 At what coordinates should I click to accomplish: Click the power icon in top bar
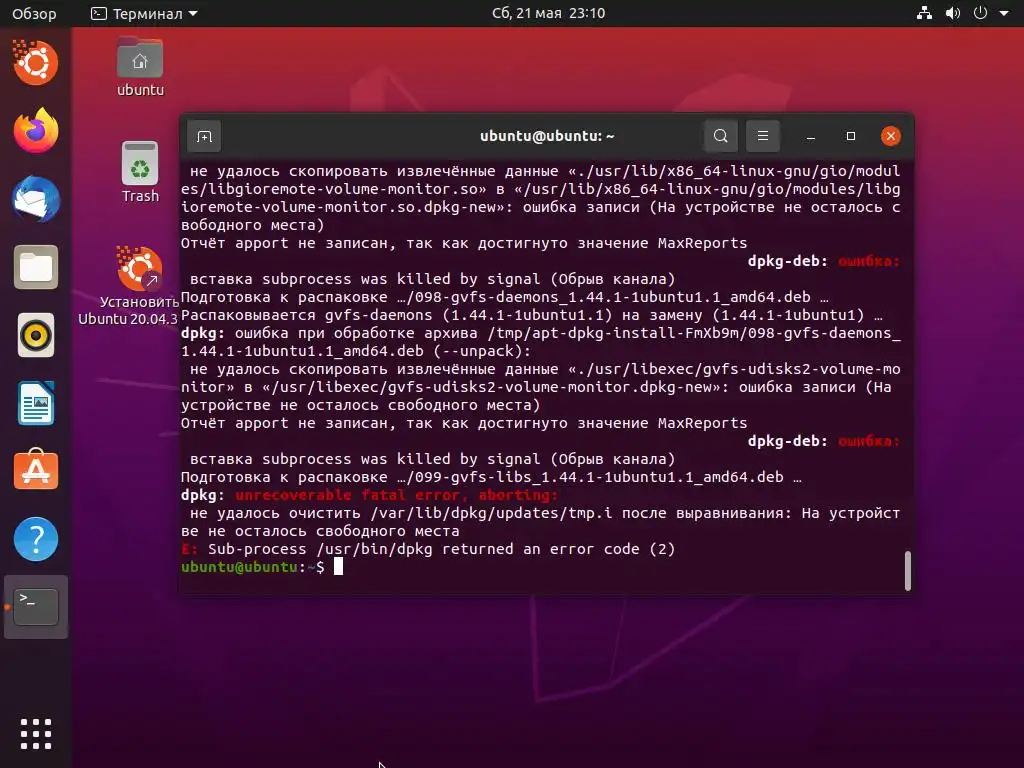point(980,13)
